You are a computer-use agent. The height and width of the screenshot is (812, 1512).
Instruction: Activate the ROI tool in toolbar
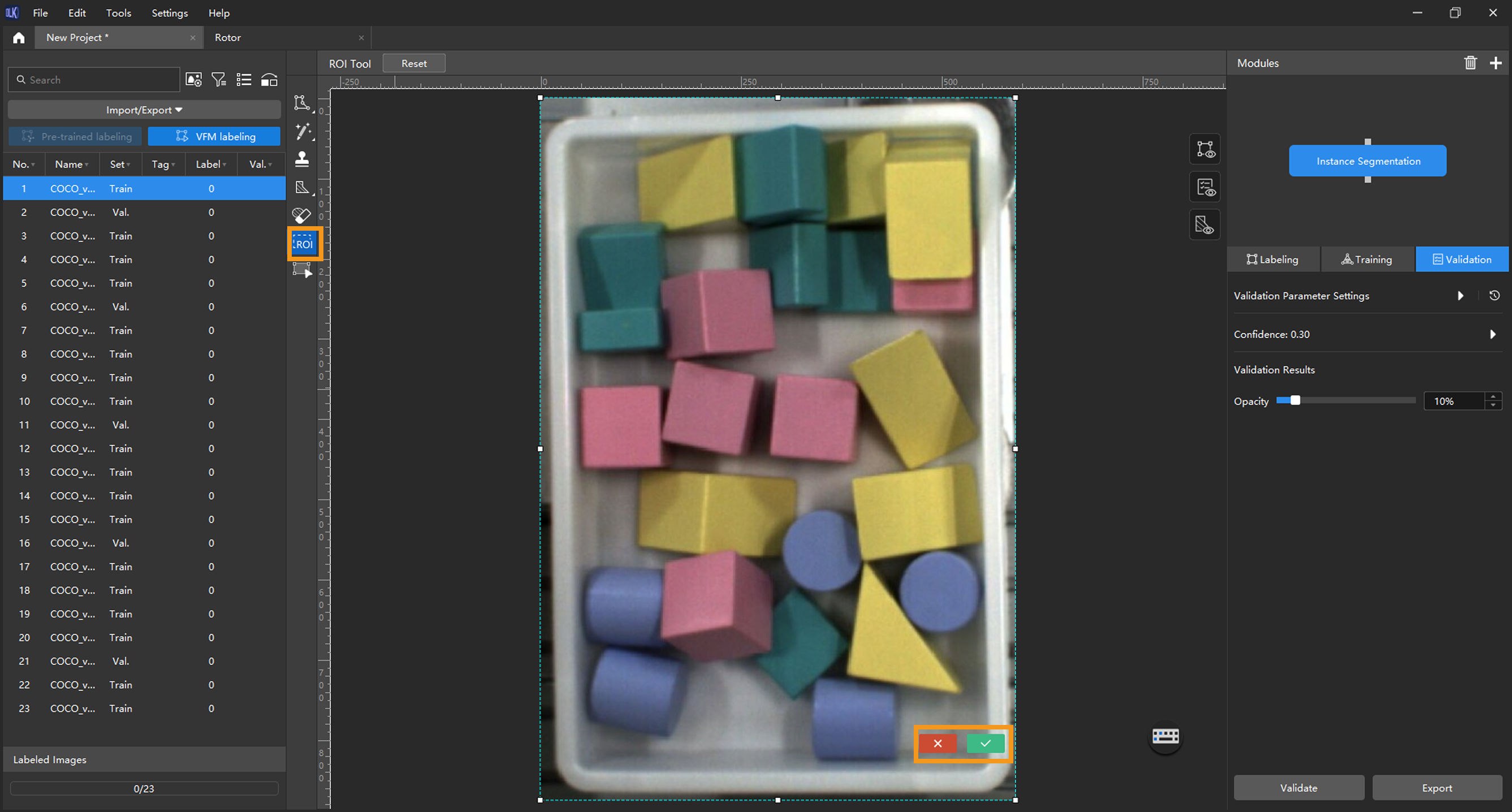click(304, 244)
